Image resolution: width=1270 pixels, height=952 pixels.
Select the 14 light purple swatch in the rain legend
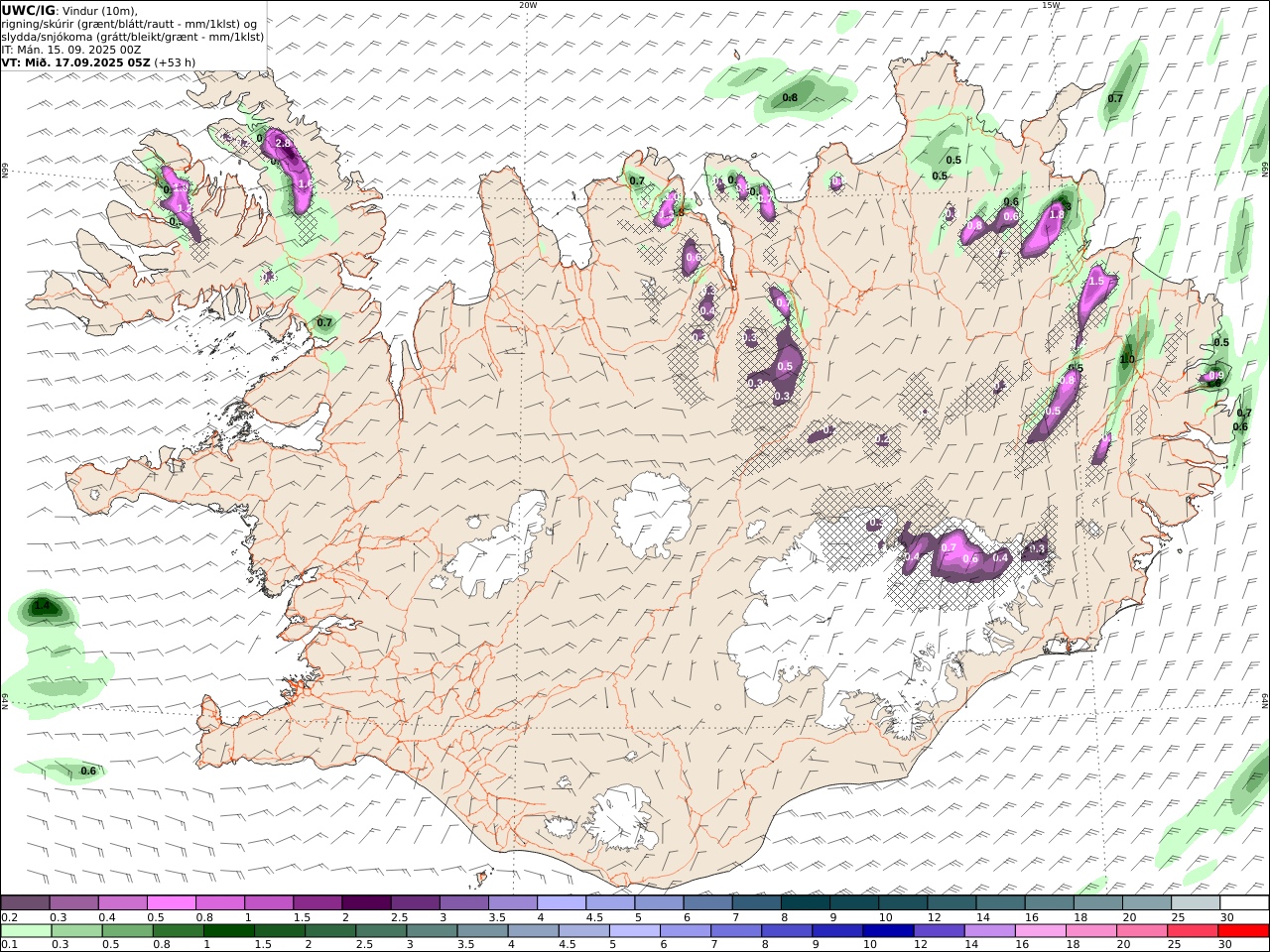tap(989, 931)
